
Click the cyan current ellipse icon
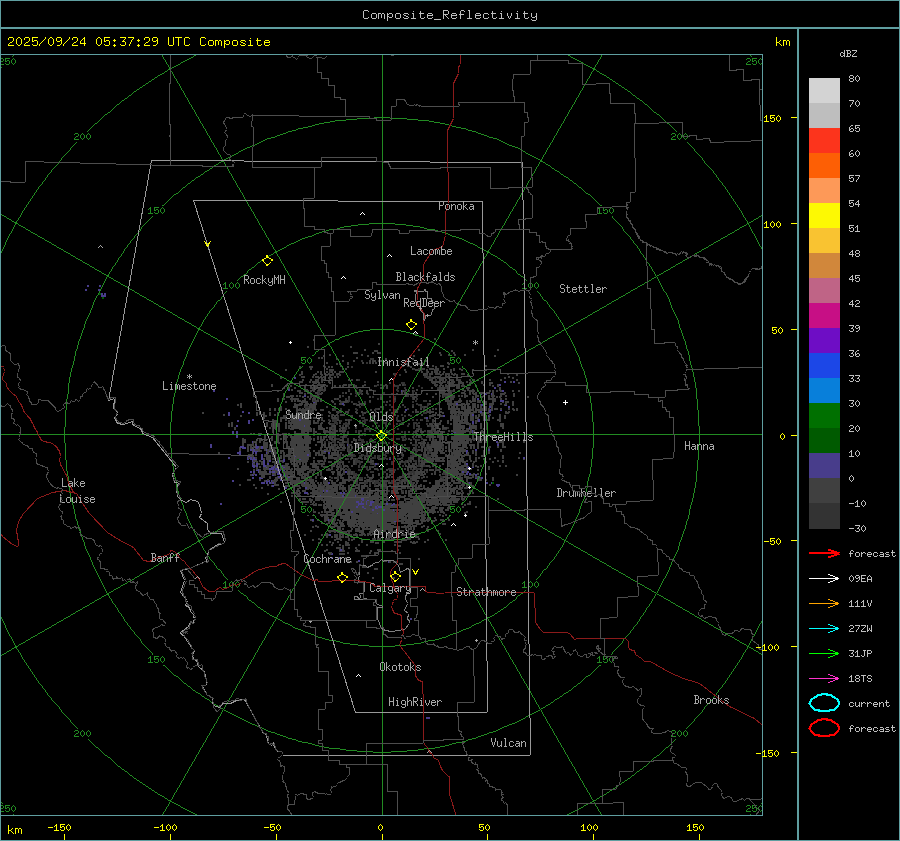[x=824, y=703]
